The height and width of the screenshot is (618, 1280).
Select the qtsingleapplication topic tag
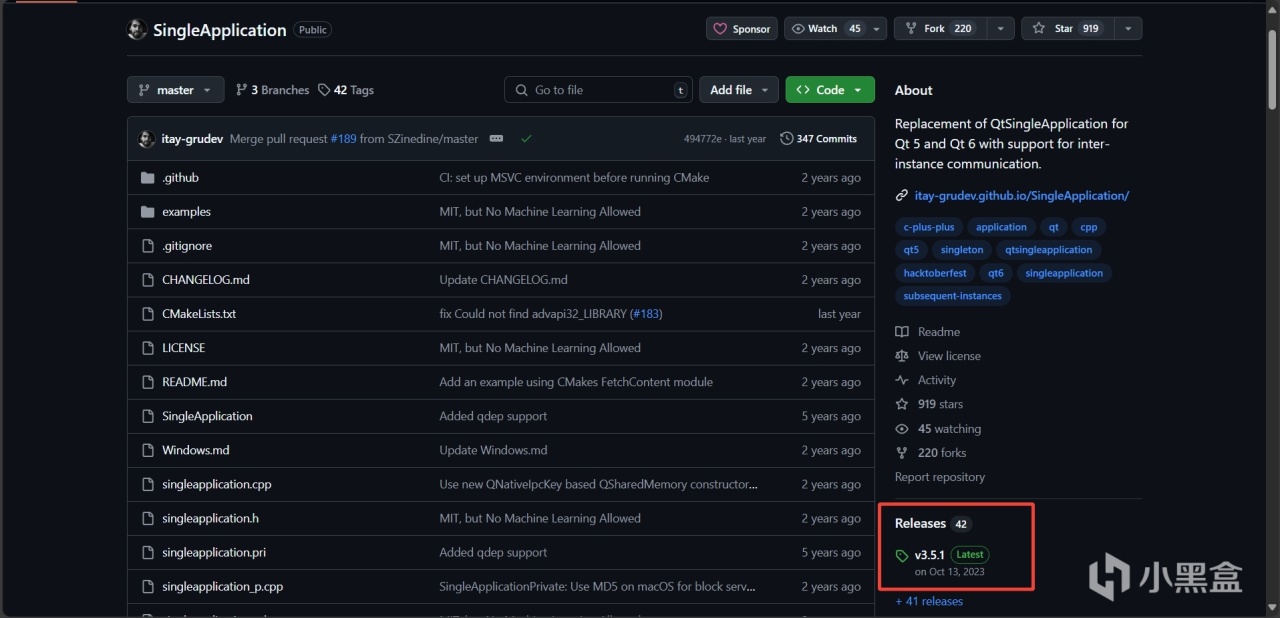(x=1049, y=250)
